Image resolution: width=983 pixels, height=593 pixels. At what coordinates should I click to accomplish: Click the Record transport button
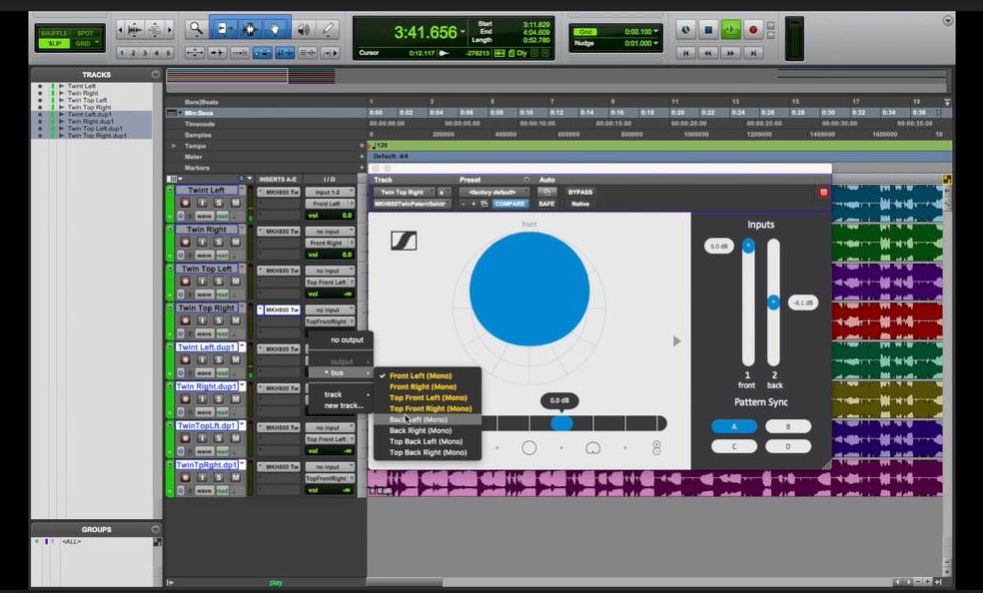(x=753, y=29)
